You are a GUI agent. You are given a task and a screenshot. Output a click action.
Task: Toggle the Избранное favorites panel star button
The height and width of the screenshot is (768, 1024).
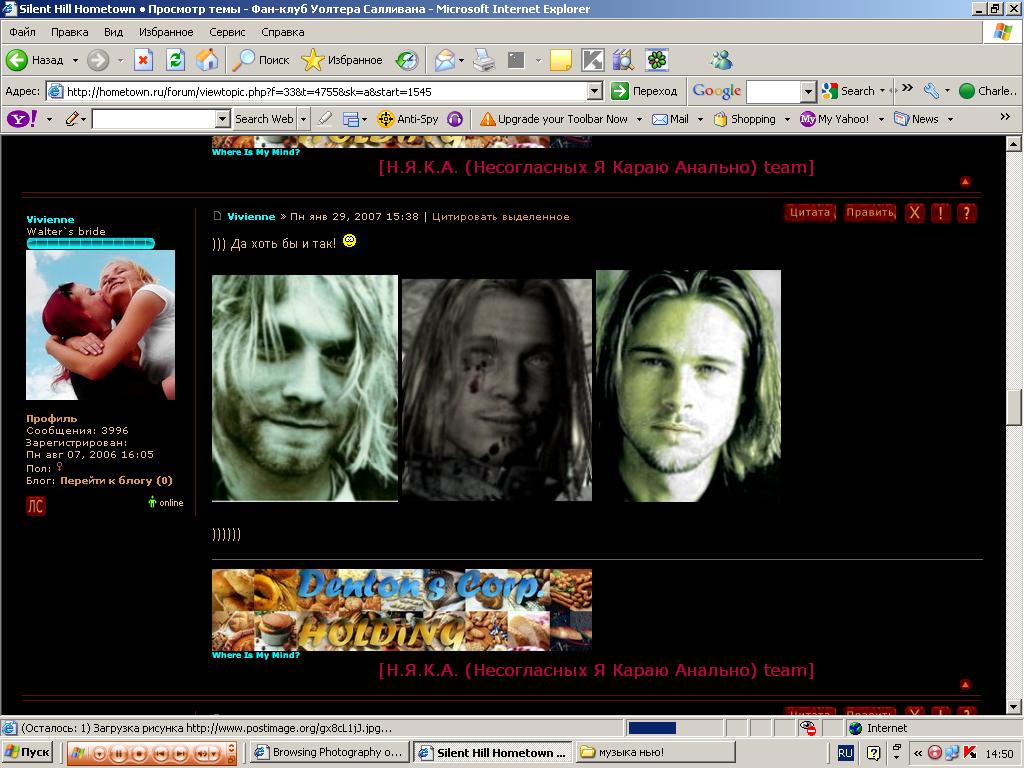(x=342, y=60)
